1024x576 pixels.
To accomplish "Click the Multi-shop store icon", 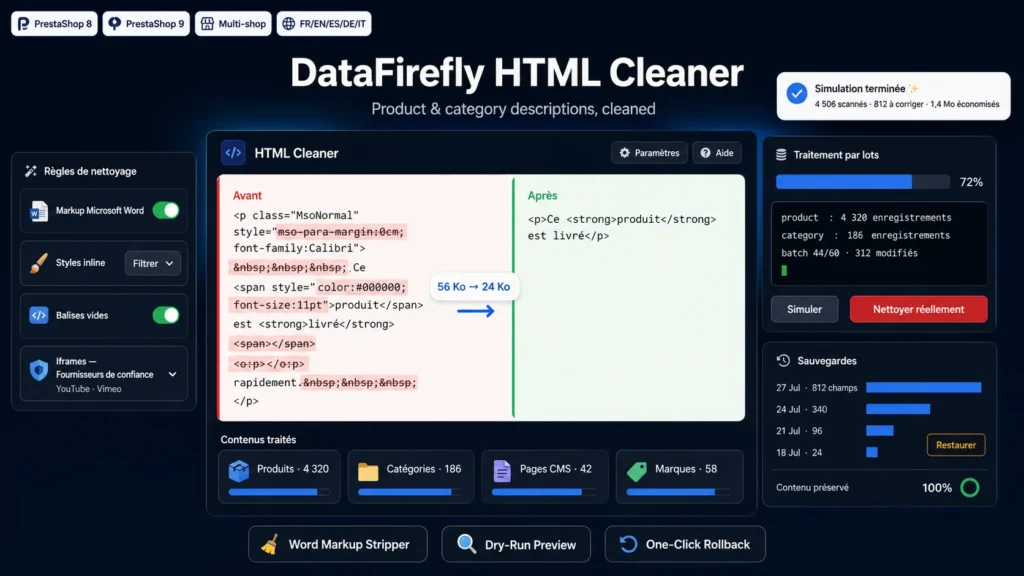I will click(x=207, y=24).
